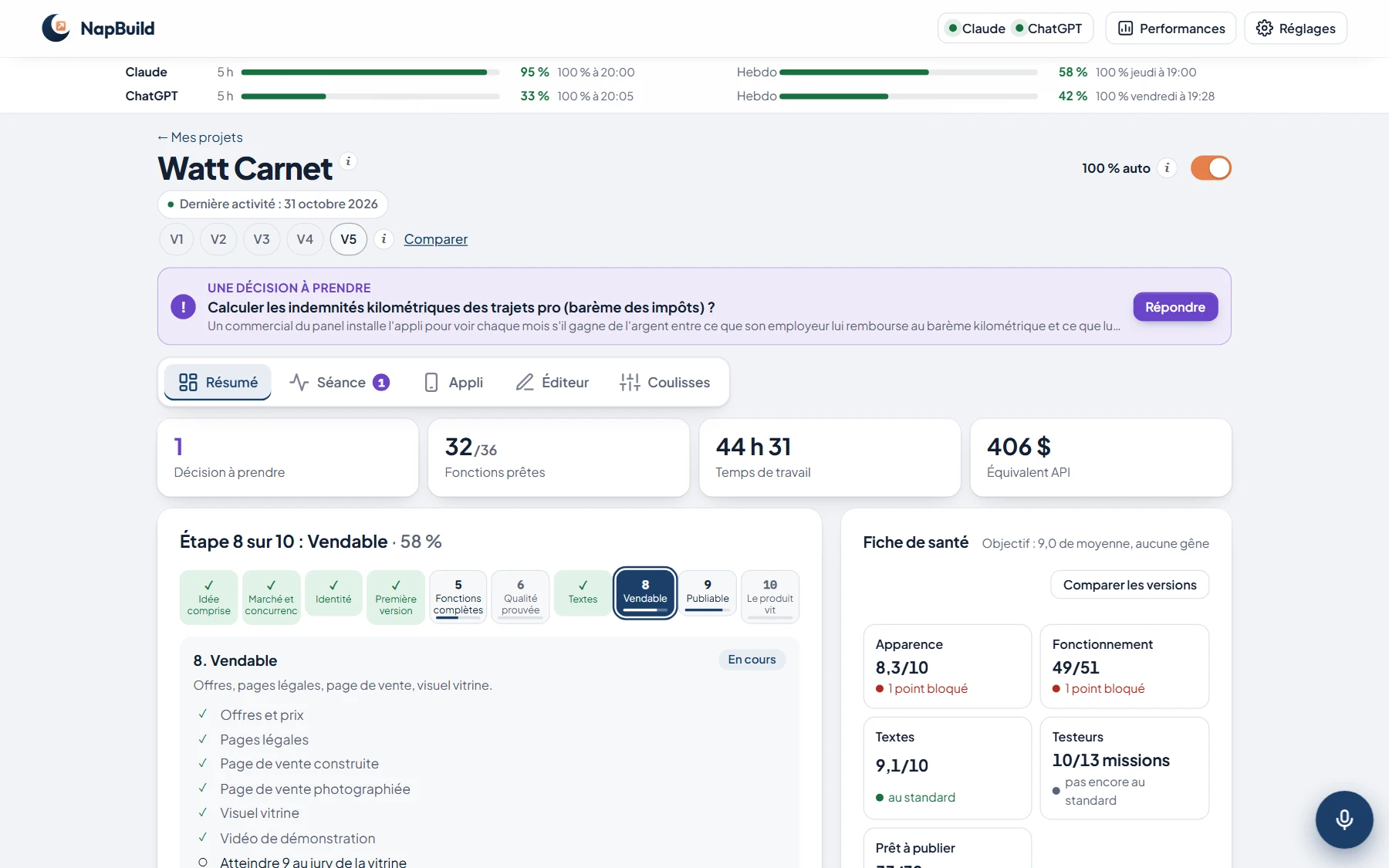Select version V3
The height and width of the screenshot is (868, 1389).
point(262,239)
